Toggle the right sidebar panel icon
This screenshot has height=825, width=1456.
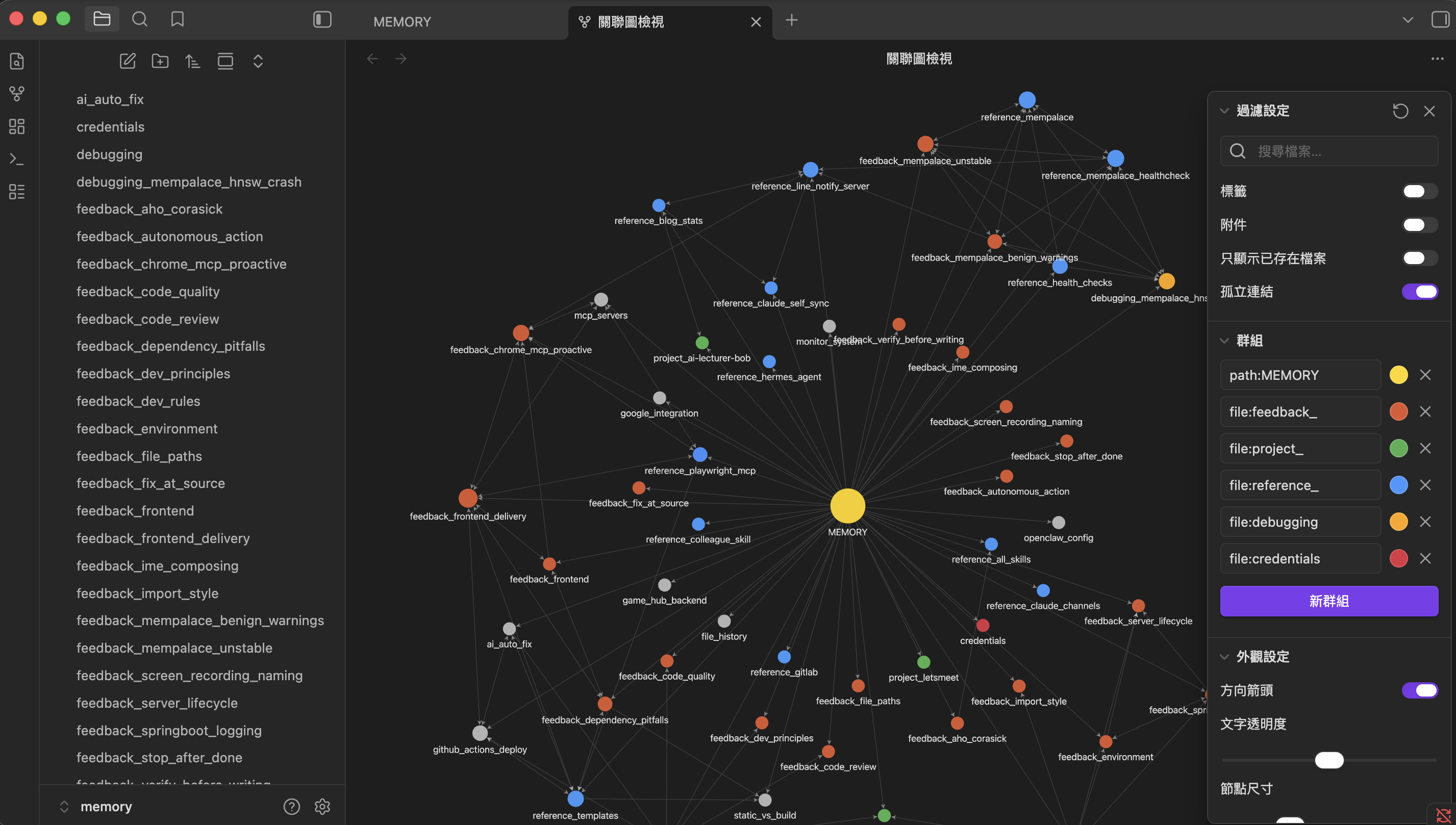[x=1440, y=19]
